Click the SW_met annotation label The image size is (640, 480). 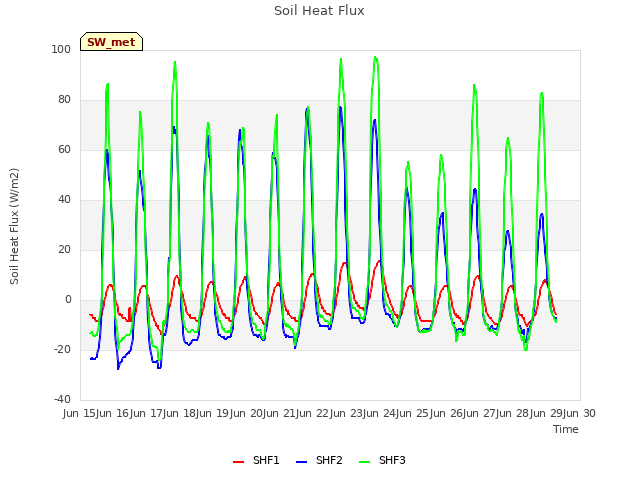111,42
